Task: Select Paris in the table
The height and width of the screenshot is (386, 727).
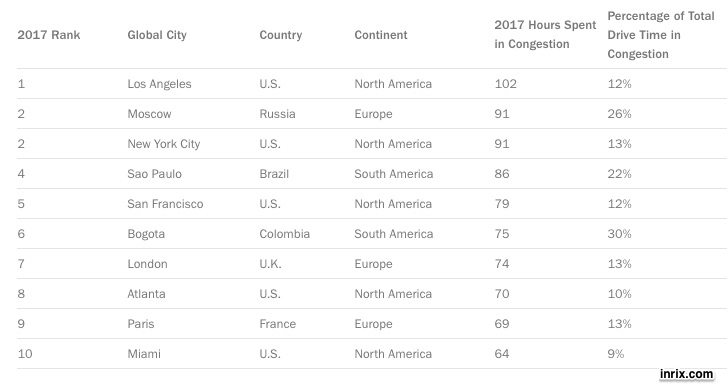Action: 140,324
